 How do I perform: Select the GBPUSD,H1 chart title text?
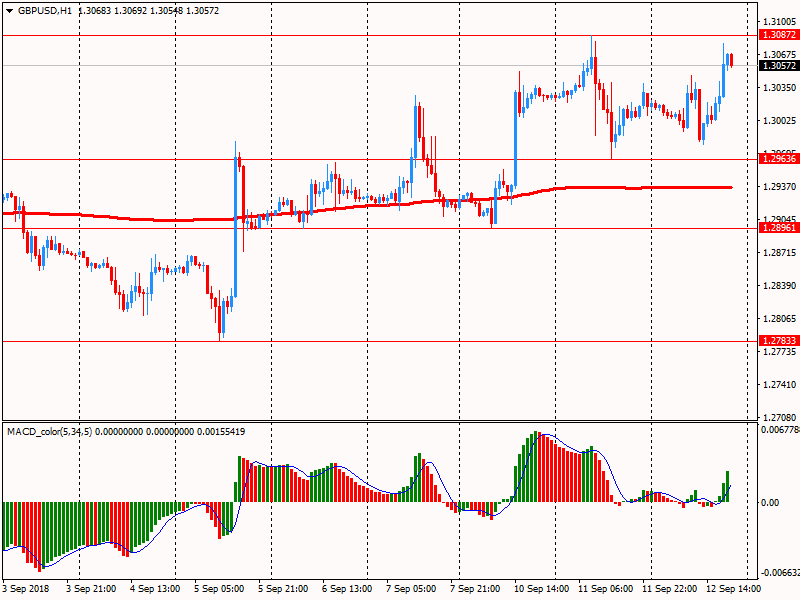(x=45, y=11)
